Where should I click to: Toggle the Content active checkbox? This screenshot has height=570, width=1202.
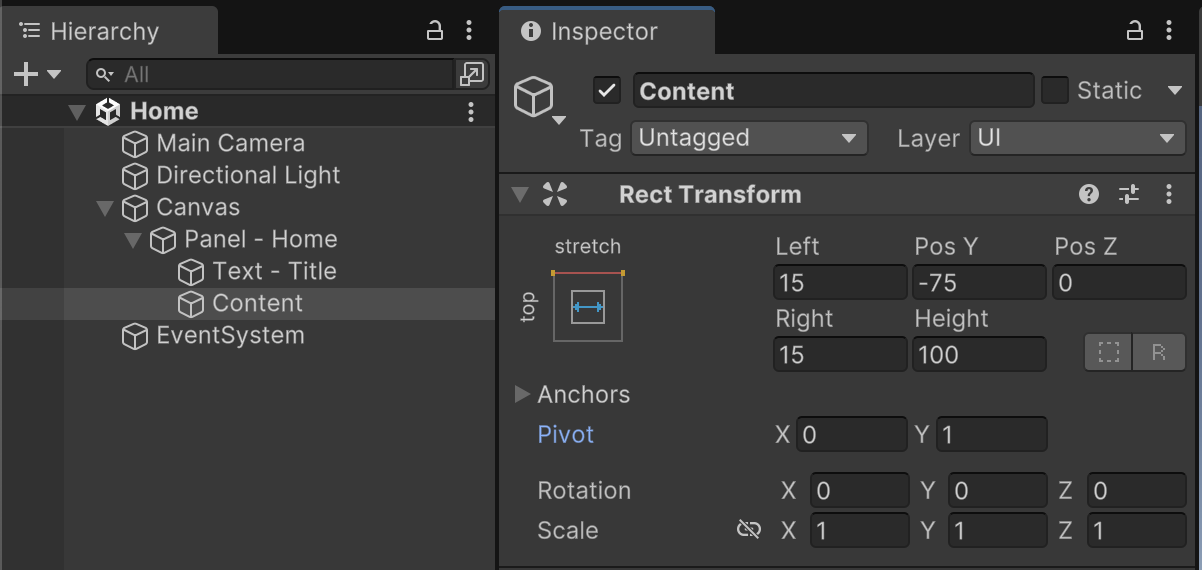[607, 91]
